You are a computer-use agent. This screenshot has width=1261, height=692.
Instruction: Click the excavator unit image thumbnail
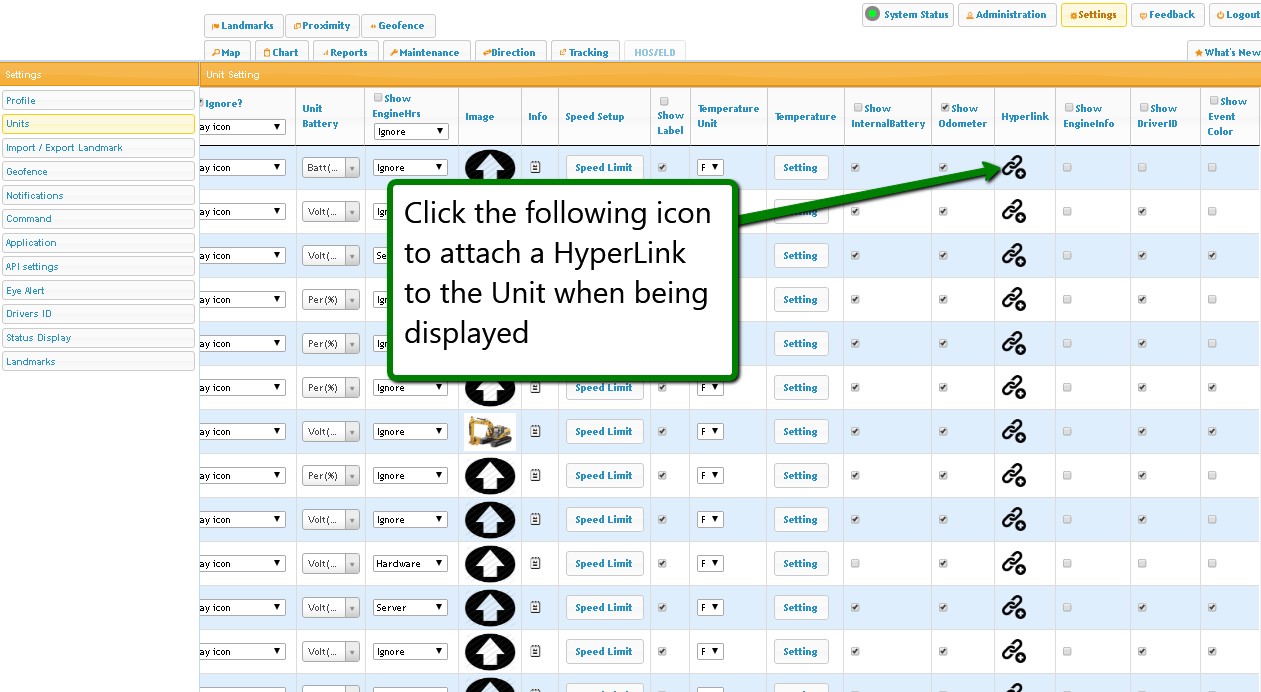(x=490, y=432)
